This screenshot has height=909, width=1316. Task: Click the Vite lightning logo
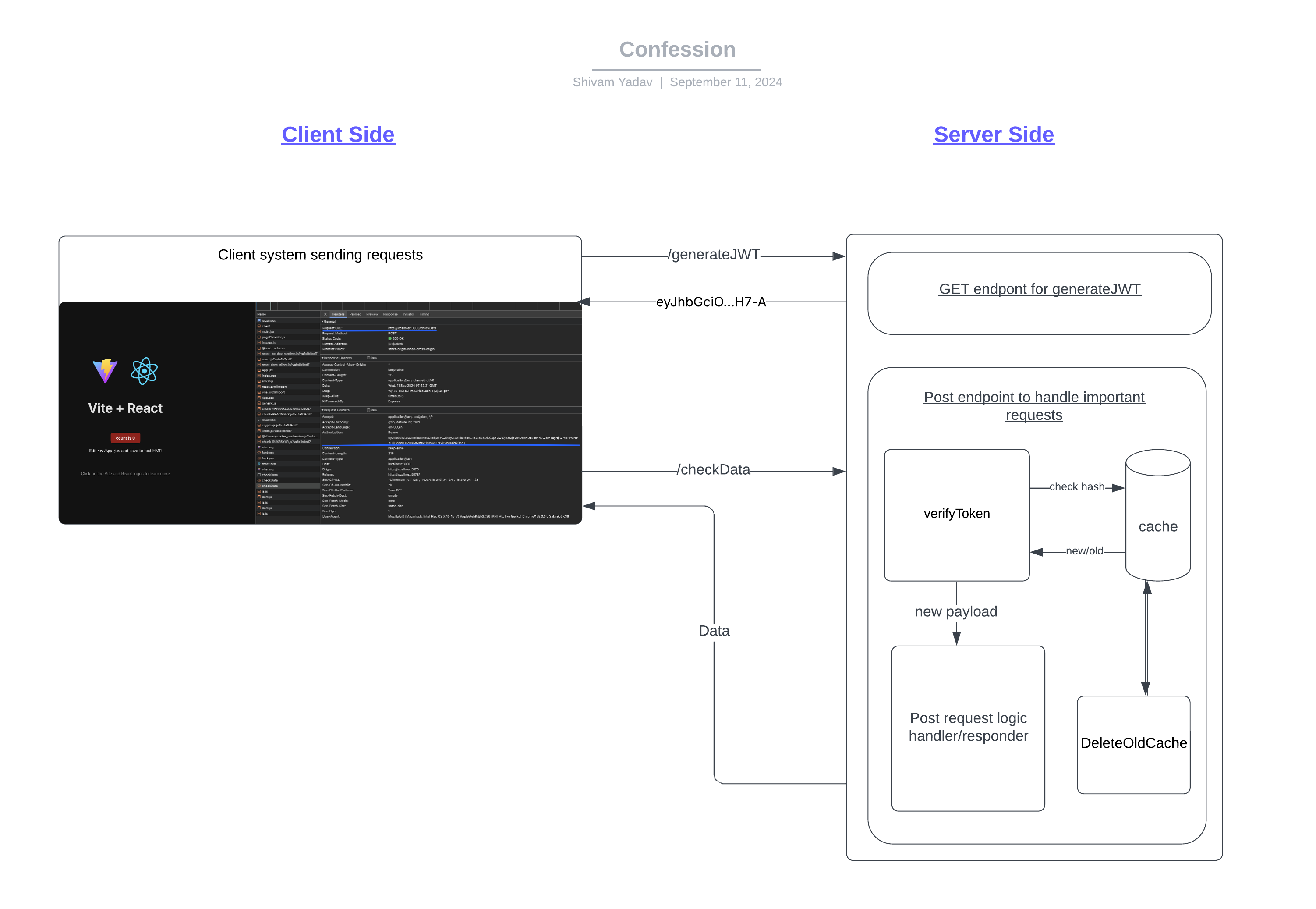[x=105, y=370]
